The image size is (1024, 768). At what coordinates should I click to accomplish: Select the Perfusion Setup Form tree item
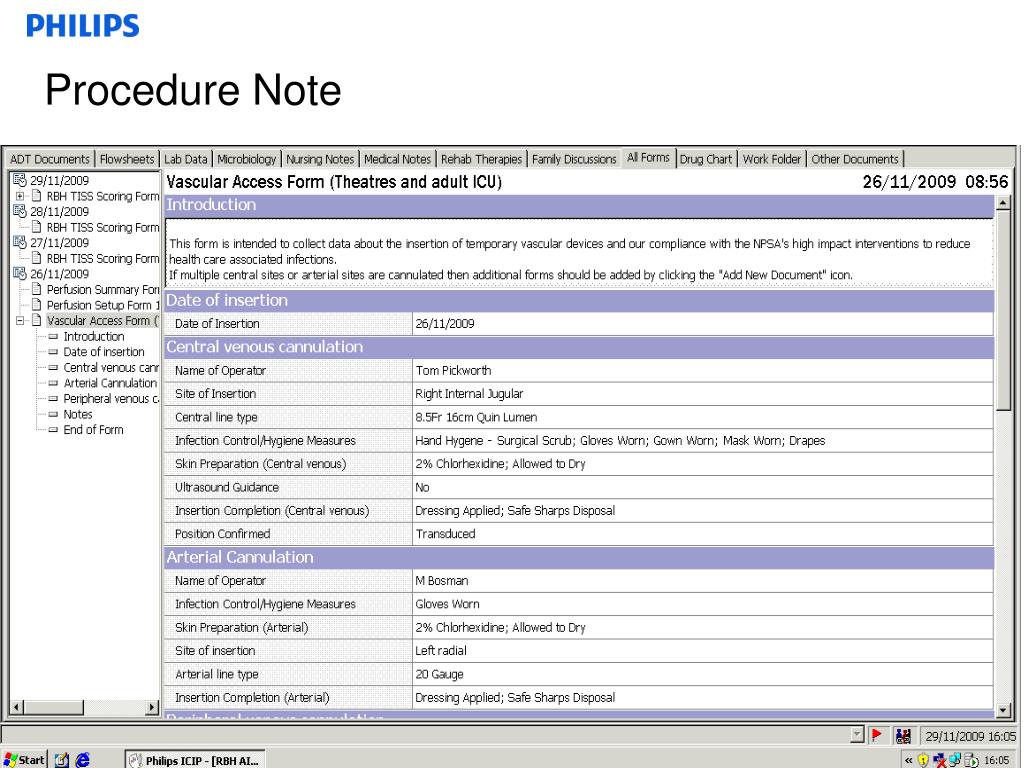103,305
